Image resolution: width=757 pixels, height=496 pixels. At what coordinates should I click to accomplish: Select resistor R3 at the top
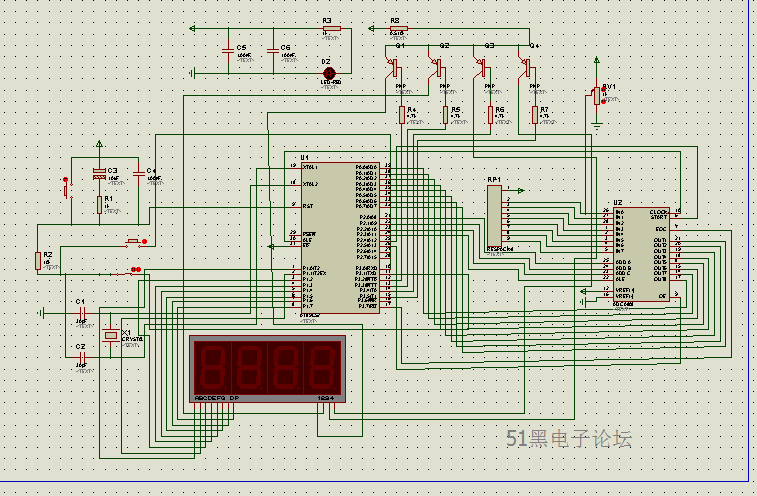[332, 28]
